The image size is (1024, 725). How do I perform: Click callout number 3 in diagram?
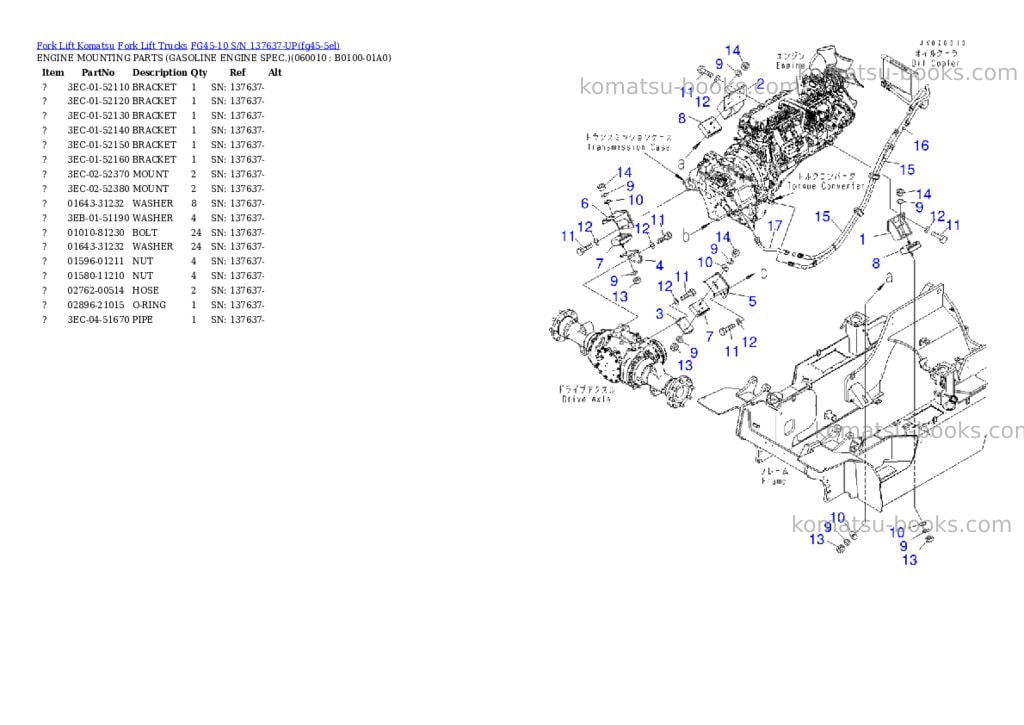click(x=660, y=314)
